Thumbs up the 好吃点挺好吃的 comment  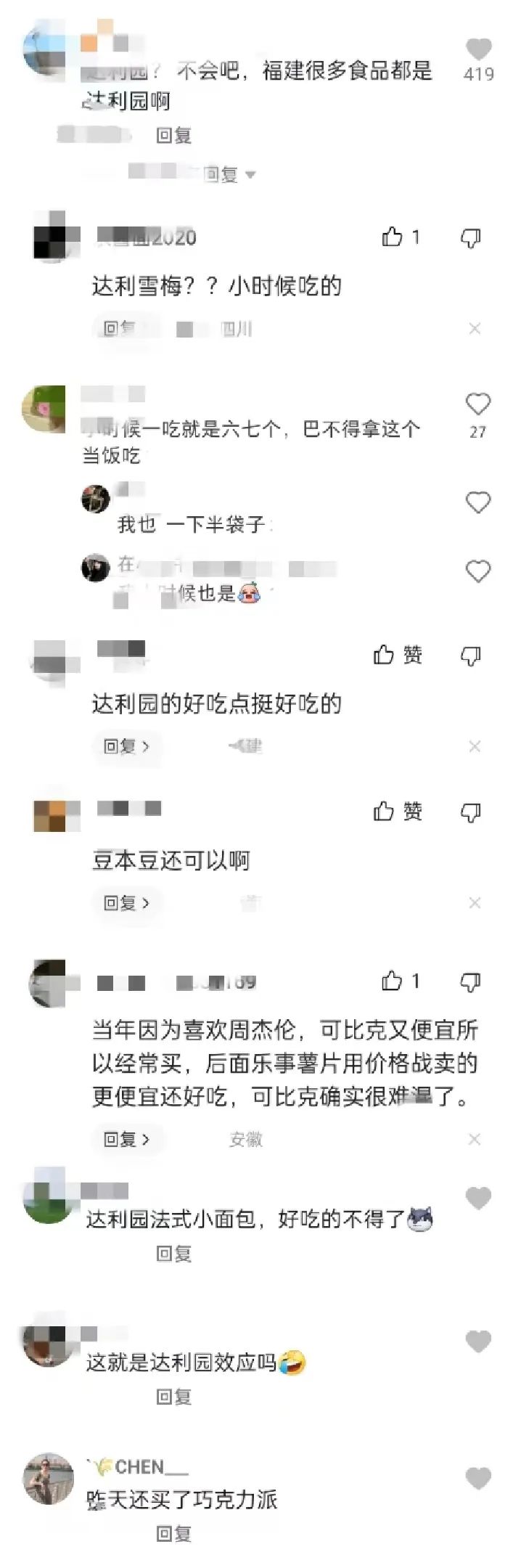pyautogui.click(x=384, y=655)
